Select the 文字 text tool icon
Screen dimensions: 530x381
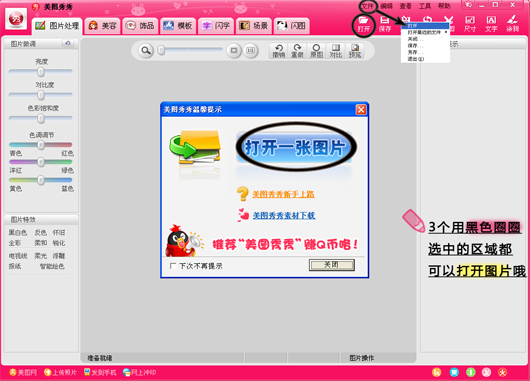tap(491, 24)
